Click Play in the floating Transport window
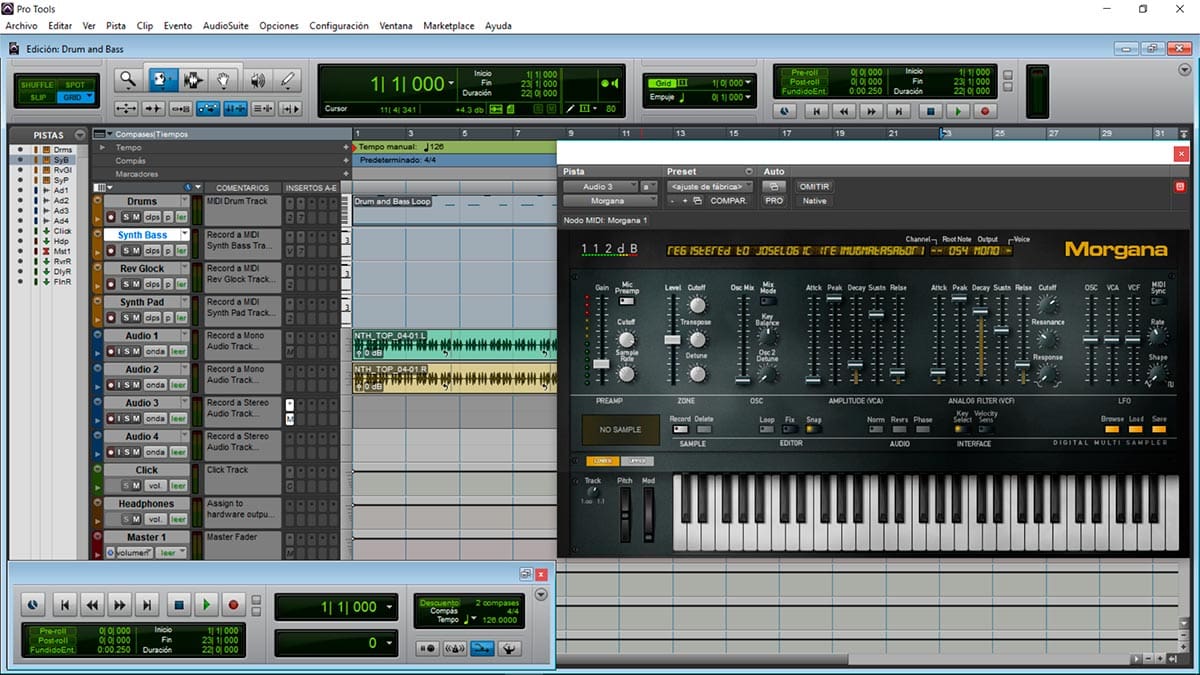1200x675 pixels. tap(206, 605)
